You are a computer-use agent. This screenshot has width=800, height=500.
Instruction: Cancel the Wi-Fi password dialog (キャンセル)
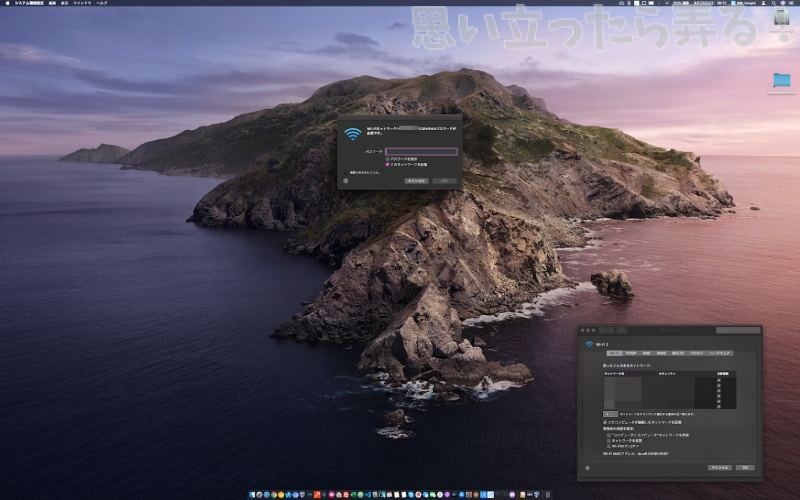416,181
